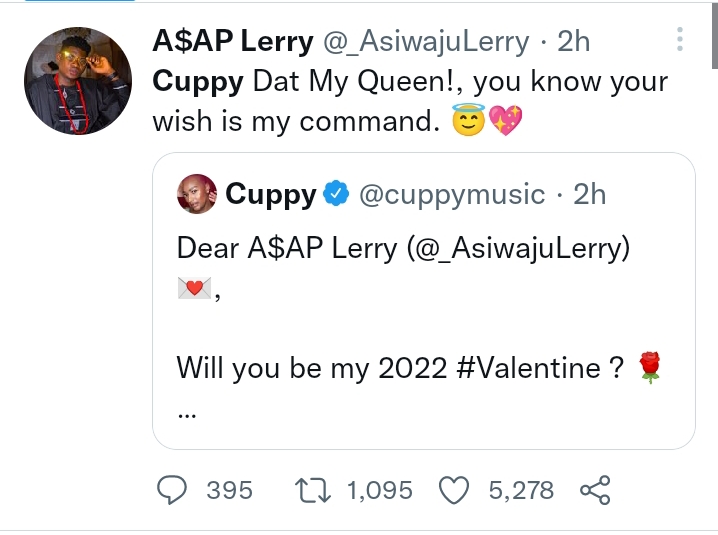
Task: Click Cuppy's blue verified badge
Action: click(x=336, y=194)
